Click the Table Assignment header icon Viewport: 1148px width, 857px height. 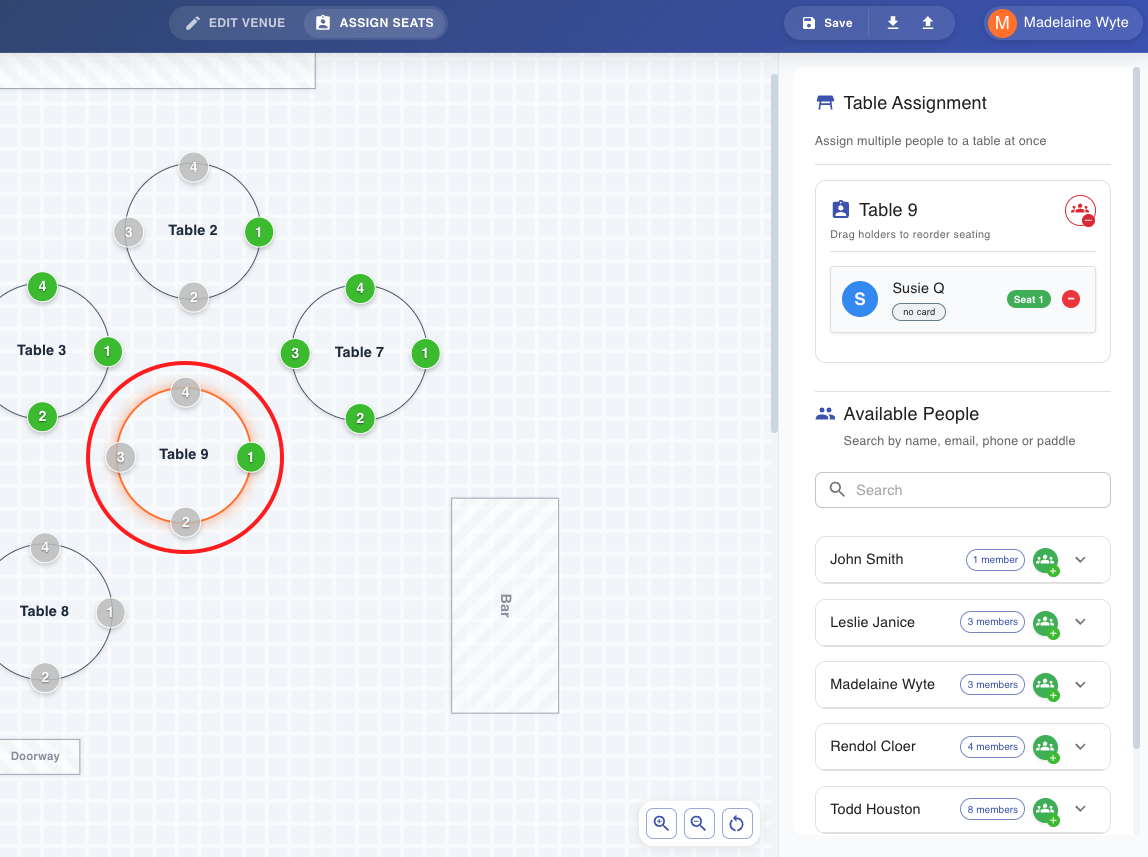(825, 102)
